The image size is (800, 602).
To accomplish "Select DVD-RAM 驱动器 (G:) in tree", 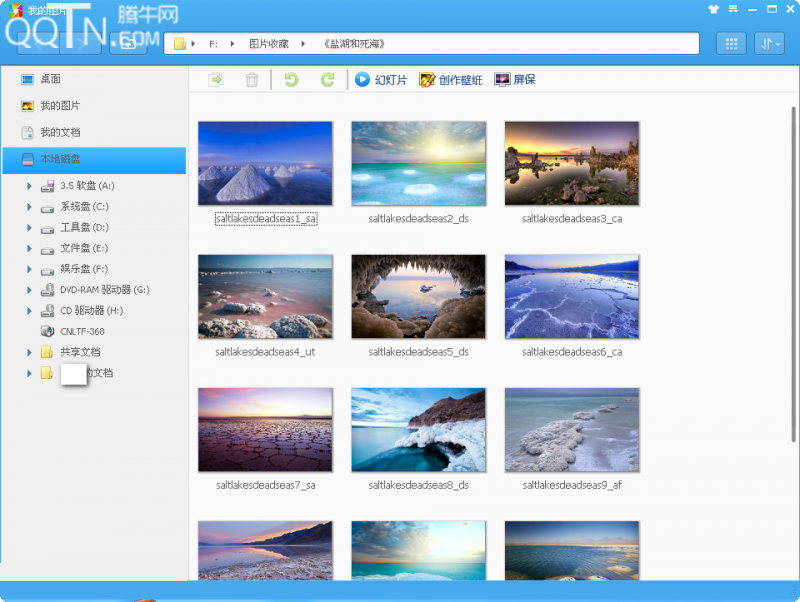I will tap(104, 290).
